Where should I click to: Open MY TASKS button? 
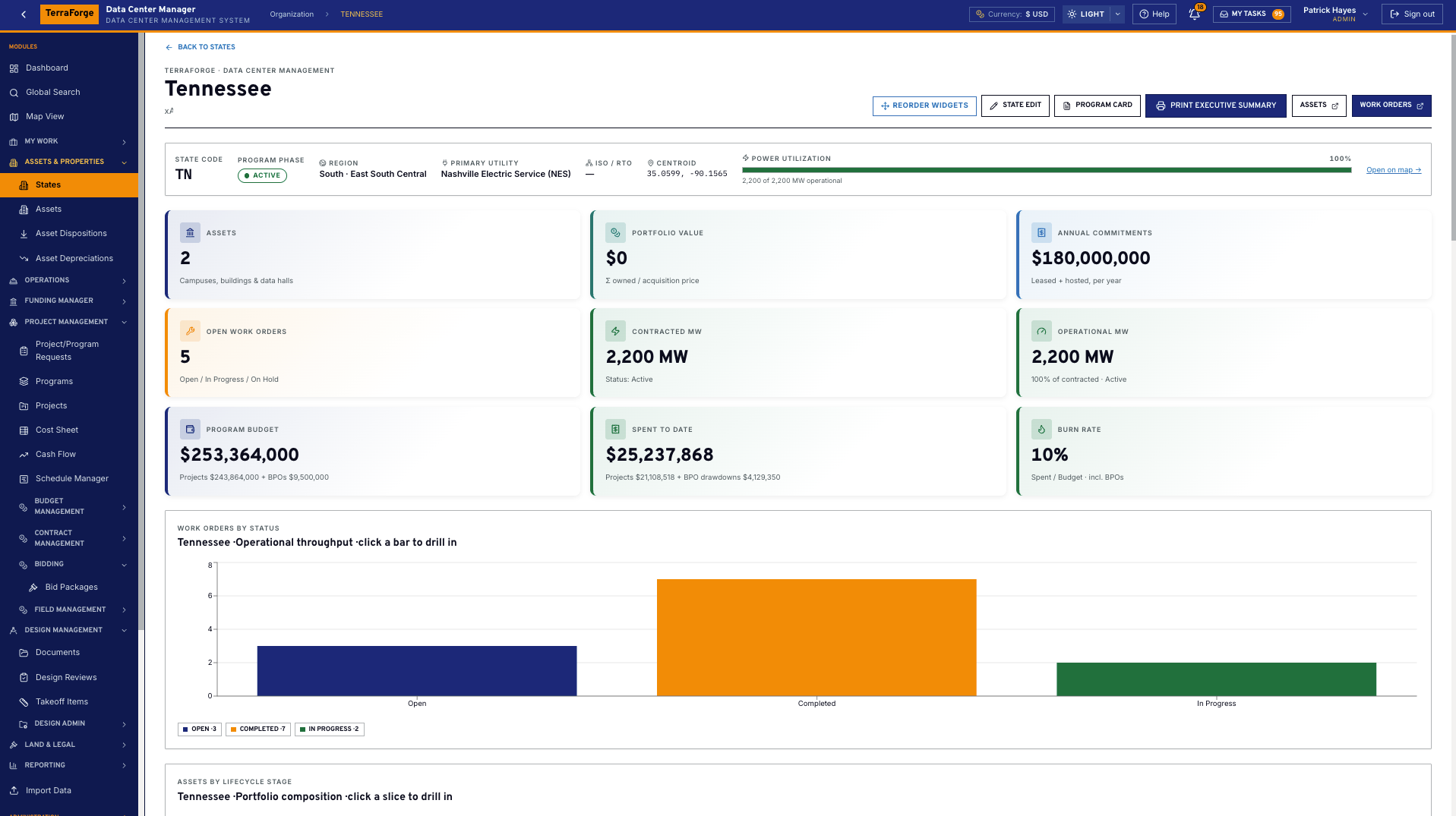point(1251,14)
